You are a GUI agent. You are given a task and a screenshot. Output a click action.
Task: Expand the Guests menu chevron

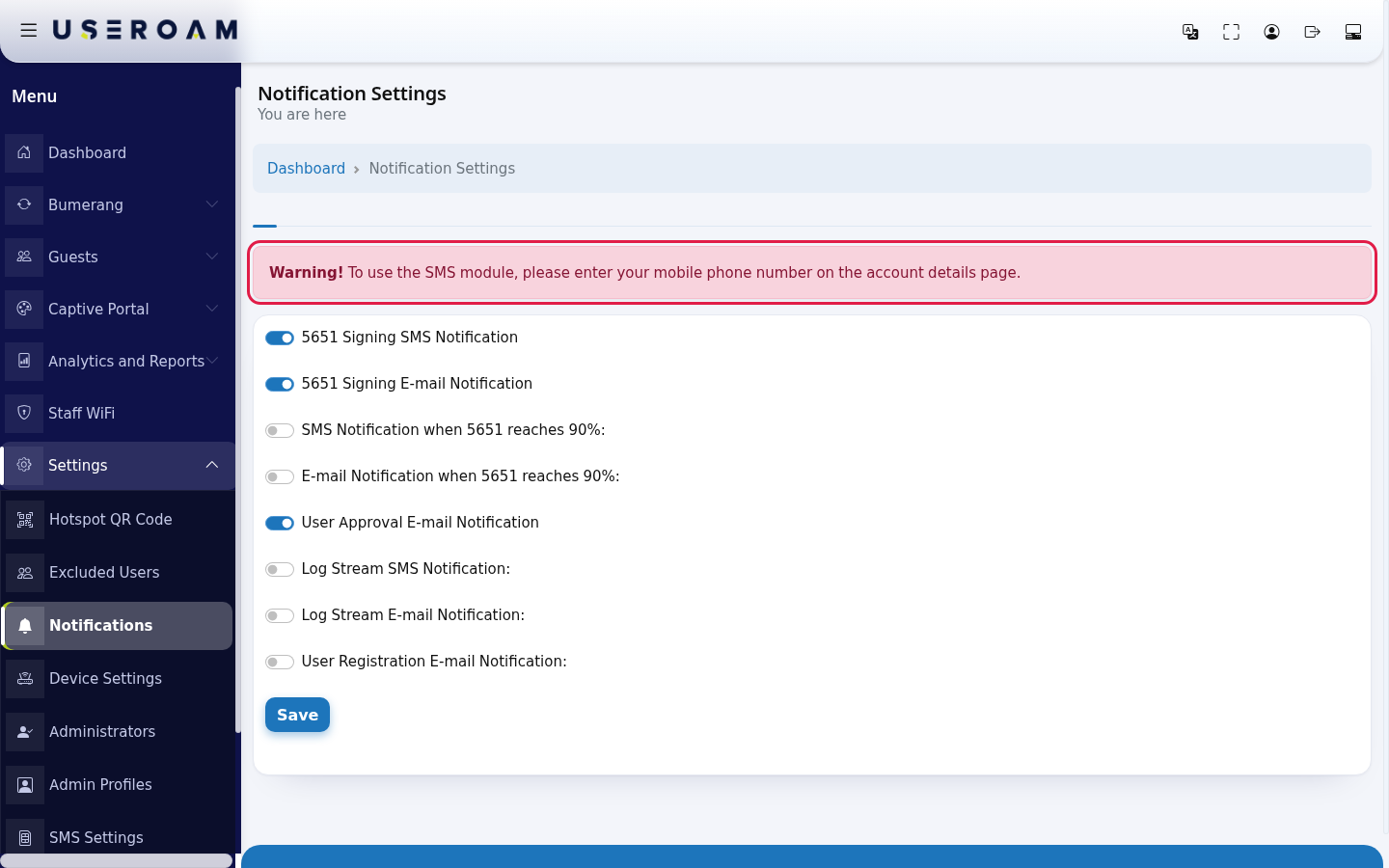point(212,257)
